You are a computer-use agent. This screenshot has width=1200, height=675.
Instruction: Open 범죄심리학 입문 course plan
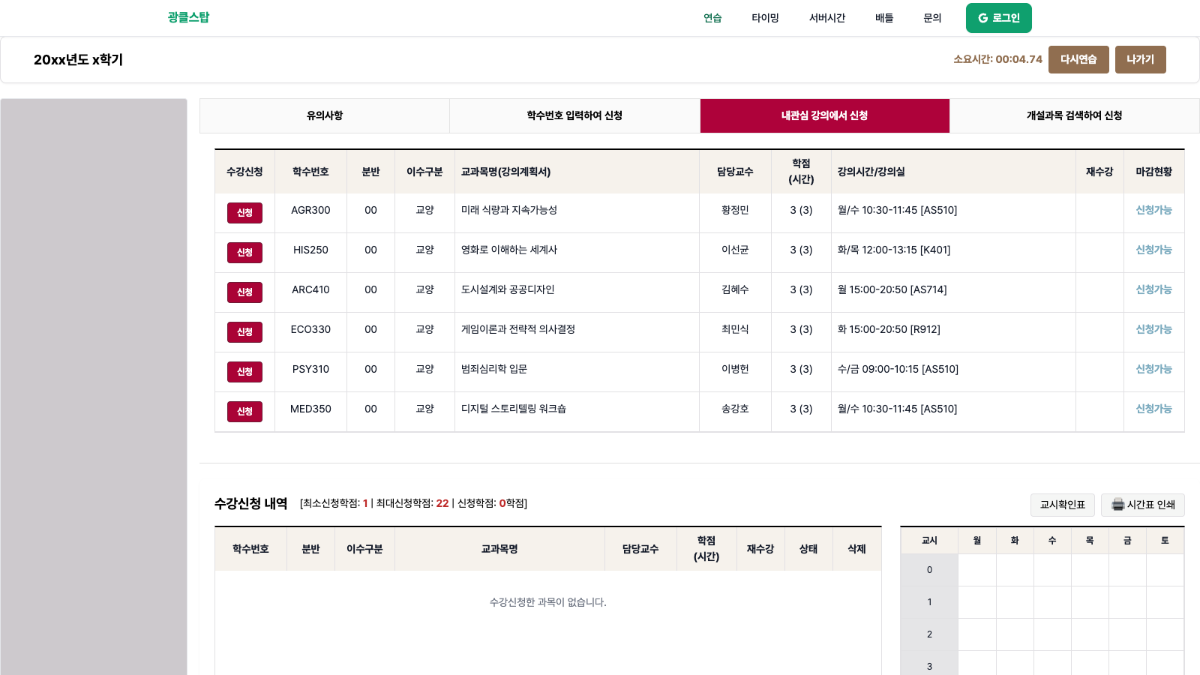click(x=494, y=369)
